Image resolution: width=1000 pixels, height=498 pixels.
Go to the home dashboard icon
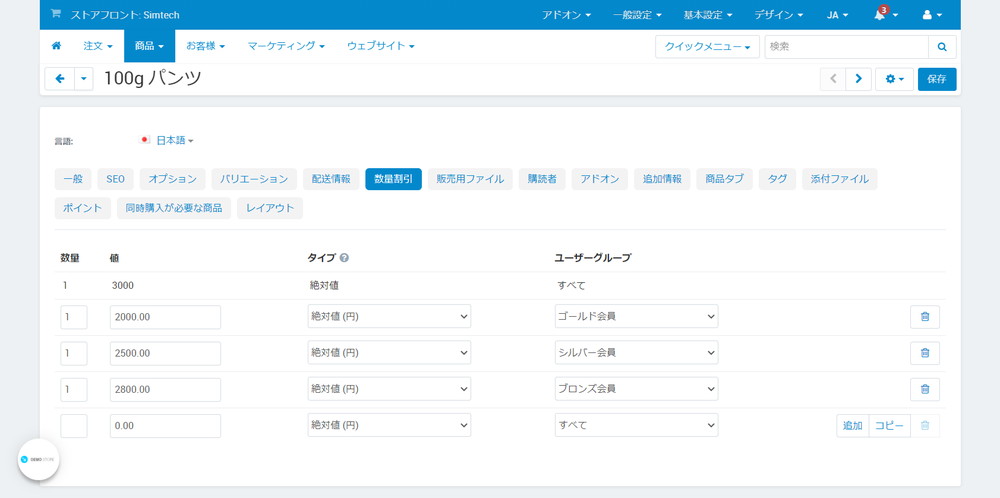(56, 46)
